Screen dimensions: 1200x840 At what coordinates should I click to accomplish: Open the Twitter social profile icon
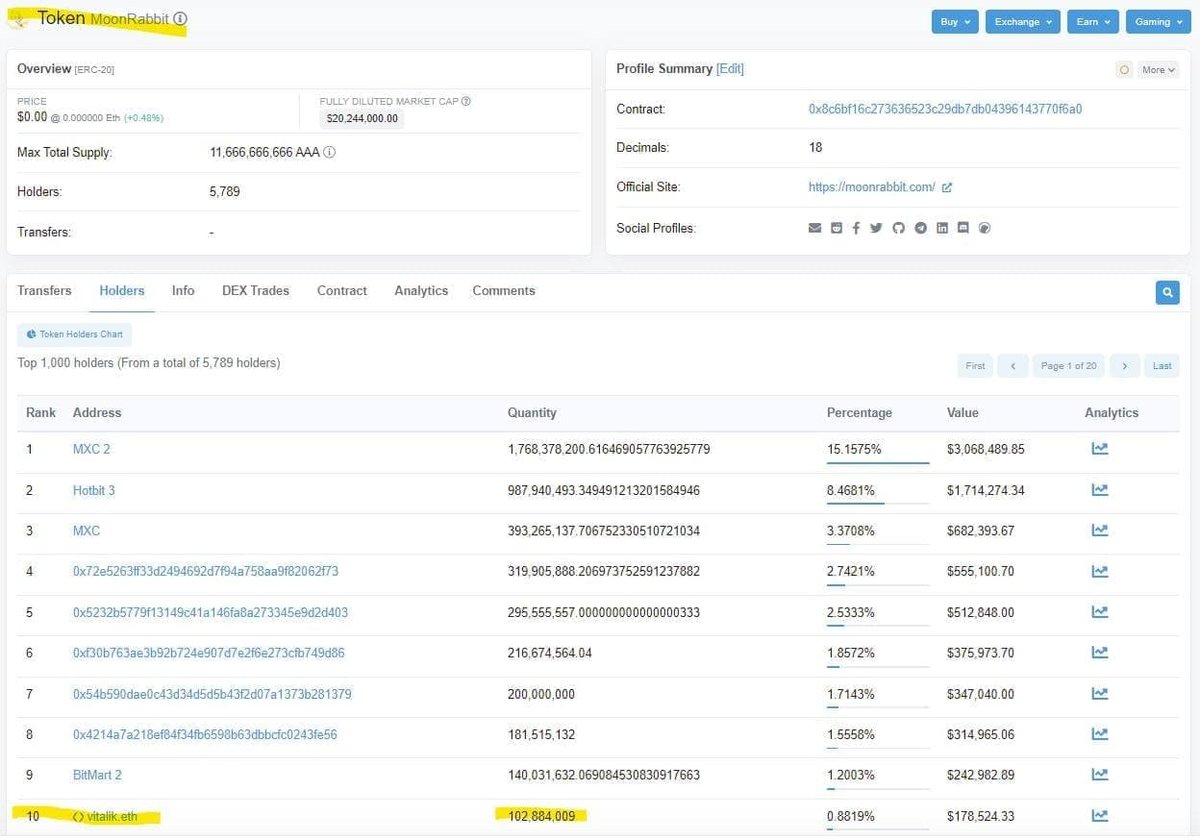pos(876,228)
